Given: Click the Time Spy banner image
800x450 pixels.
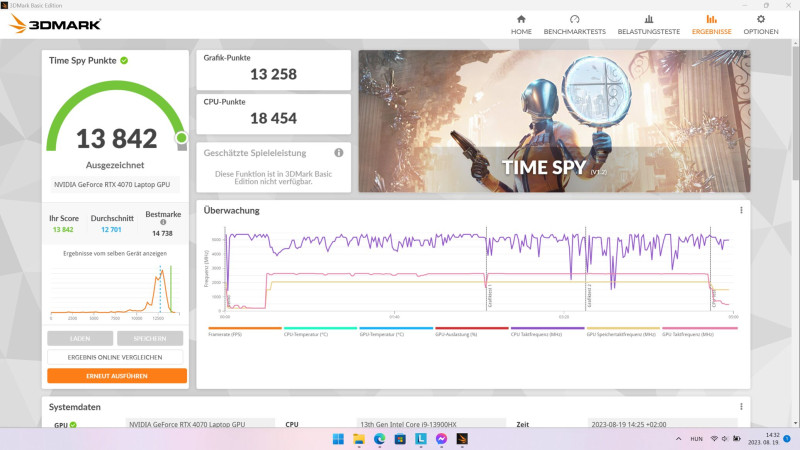Looking at the screenshot, I should 554,121.
